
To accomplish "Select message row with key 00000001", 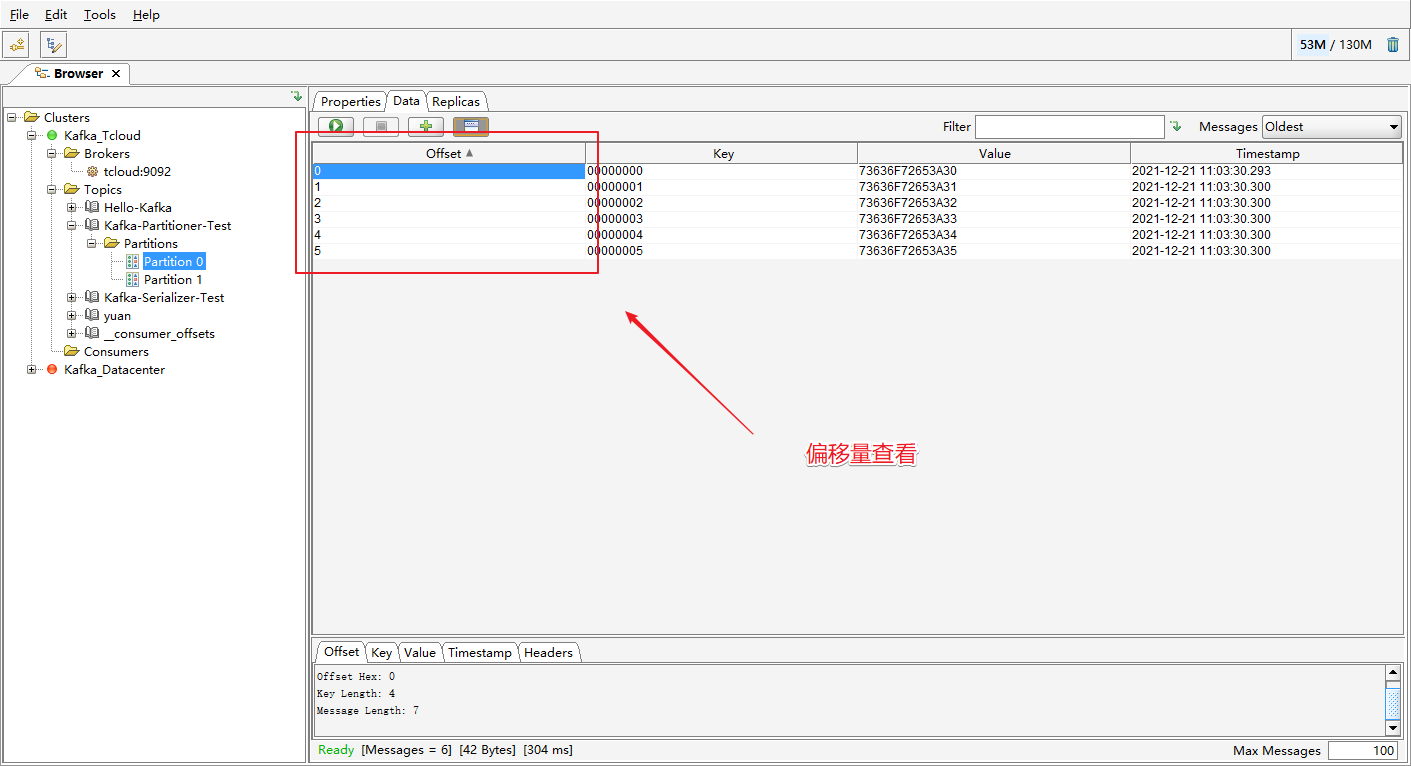I will [x=858, y=187].
